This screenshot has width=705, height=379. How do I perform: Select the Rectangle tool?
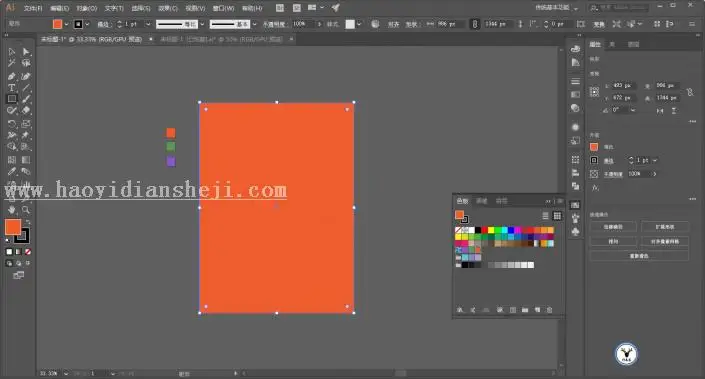(x=12, y=98)
